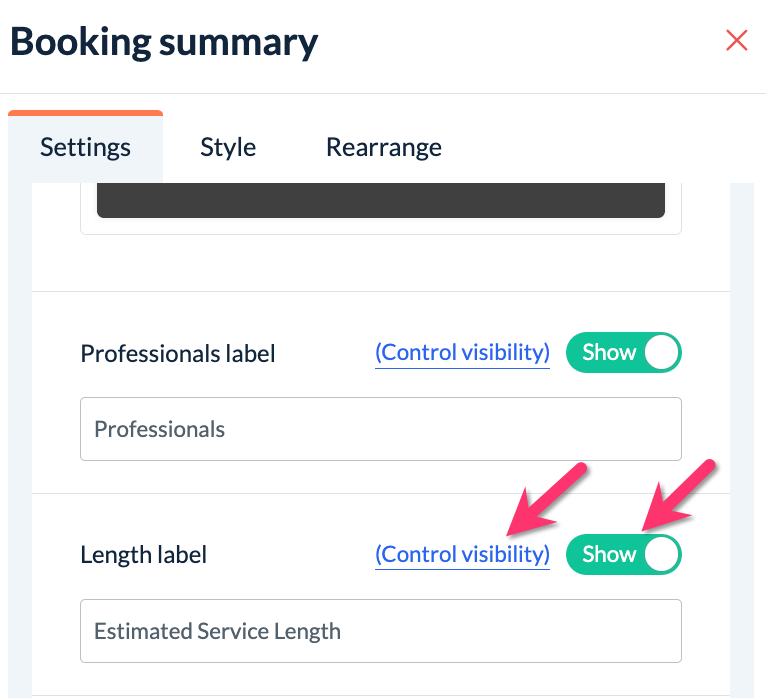Screen dimensions: 766x698
Task: Click the white card border below preview block
Action: 380,233
